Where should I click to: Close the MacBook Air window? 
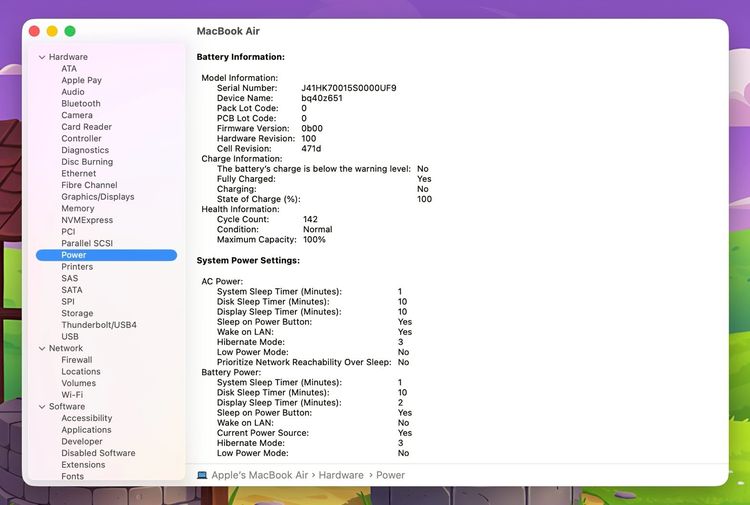pos(34,31)
